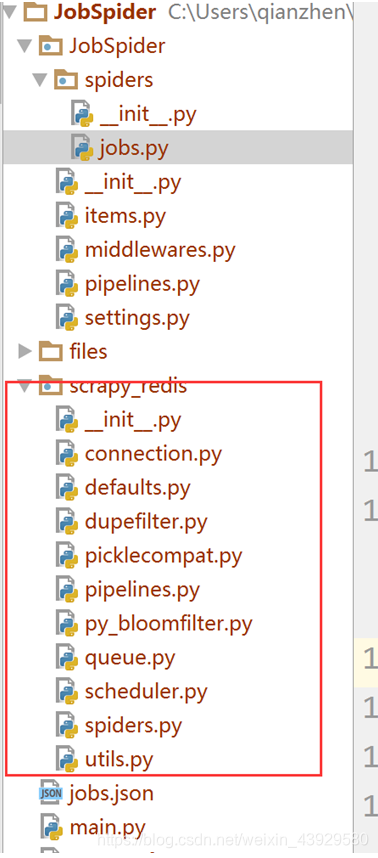378x858 pixels.
Task: Collapse the JobSpider project root arrow
Action: (x=9, y=11)
